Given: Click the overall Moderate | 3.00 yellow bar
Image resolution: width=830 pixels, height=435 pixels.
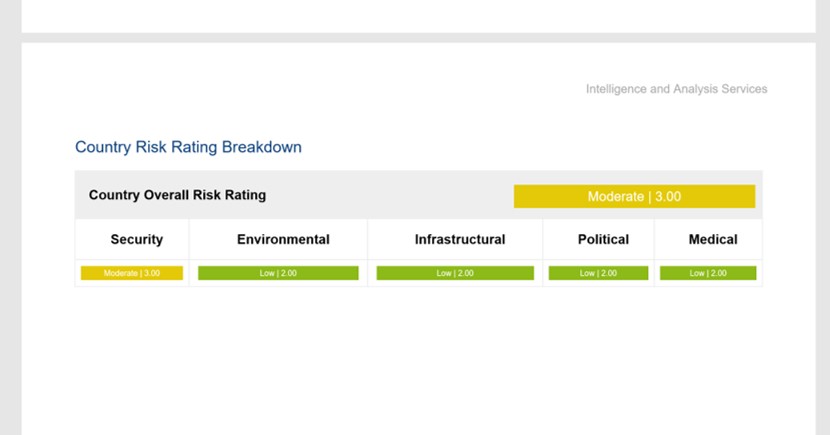Looking at the screenshot, I should [634, 196].
